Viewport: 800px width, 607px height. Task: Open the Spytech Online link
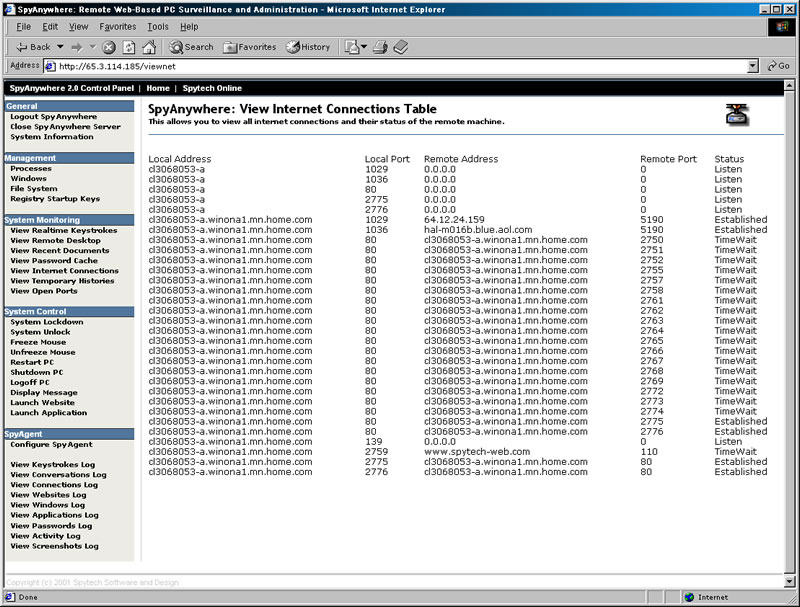[212, 88]
